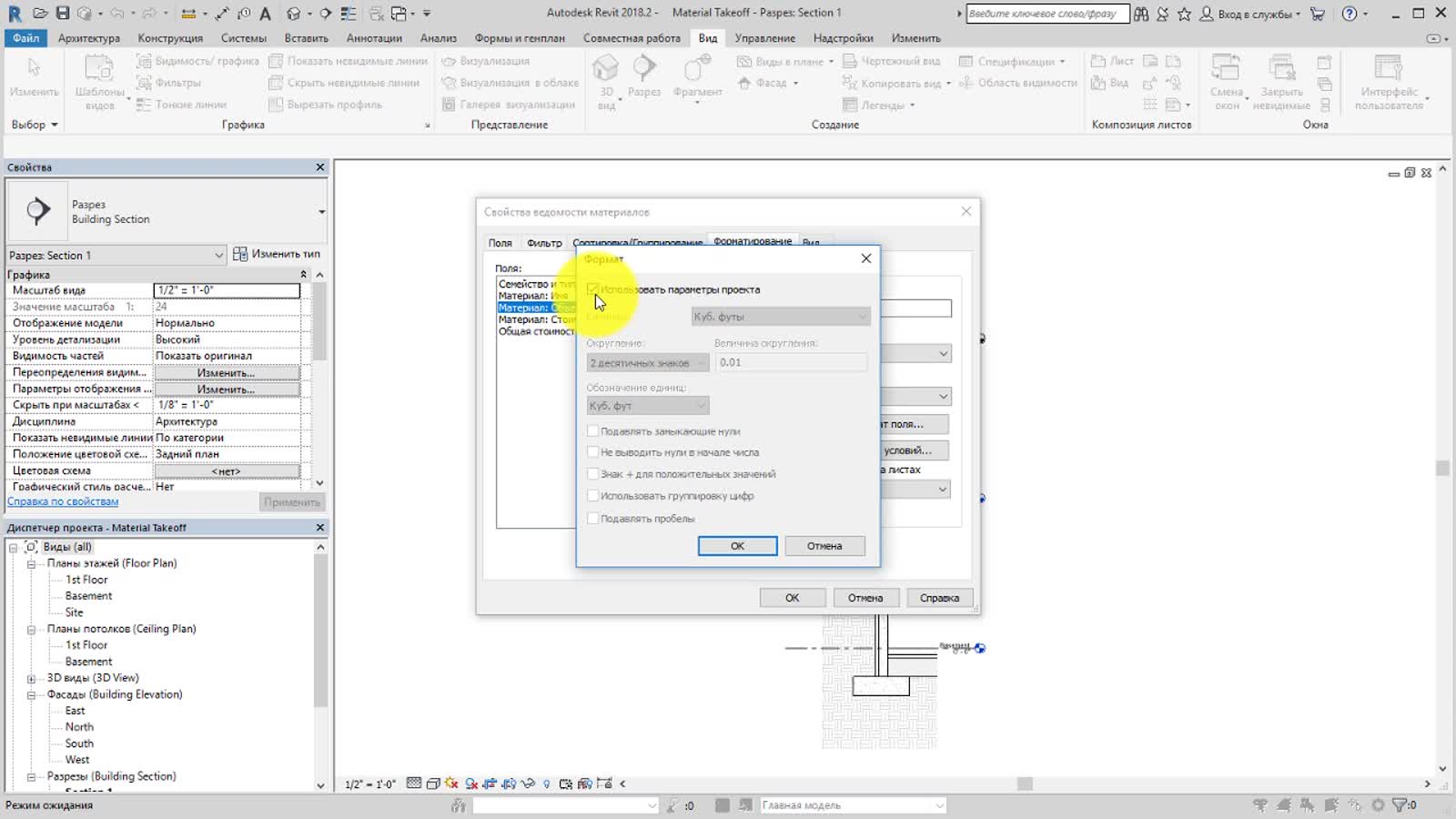Click the keyword search field in title bar
1456x819 pixels.
(1046, 14)
